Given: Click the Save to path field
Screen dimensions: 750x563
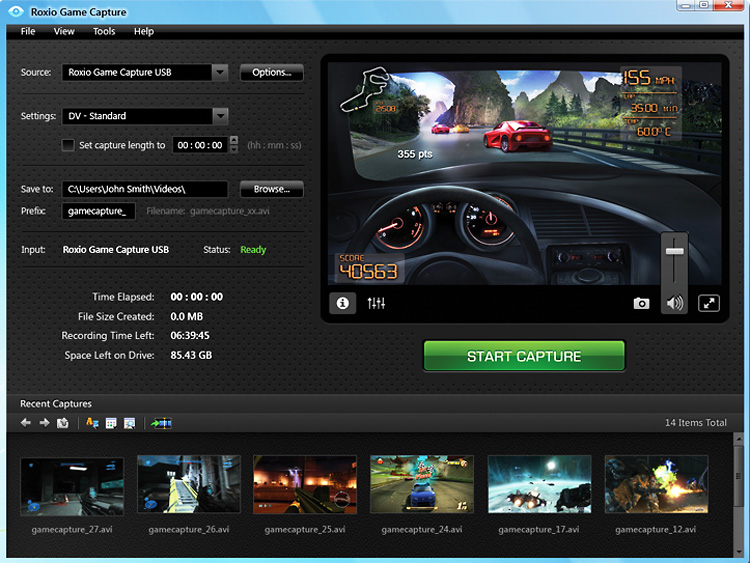Looking at the screenshot, I should [145, 189].
